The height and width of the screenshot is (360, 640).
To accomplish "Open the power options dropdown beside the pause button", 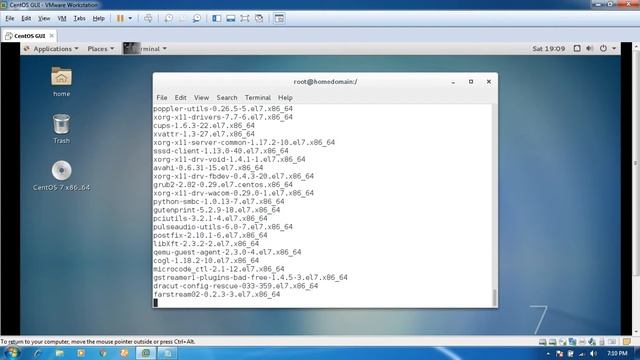I will tap(130, 18).
